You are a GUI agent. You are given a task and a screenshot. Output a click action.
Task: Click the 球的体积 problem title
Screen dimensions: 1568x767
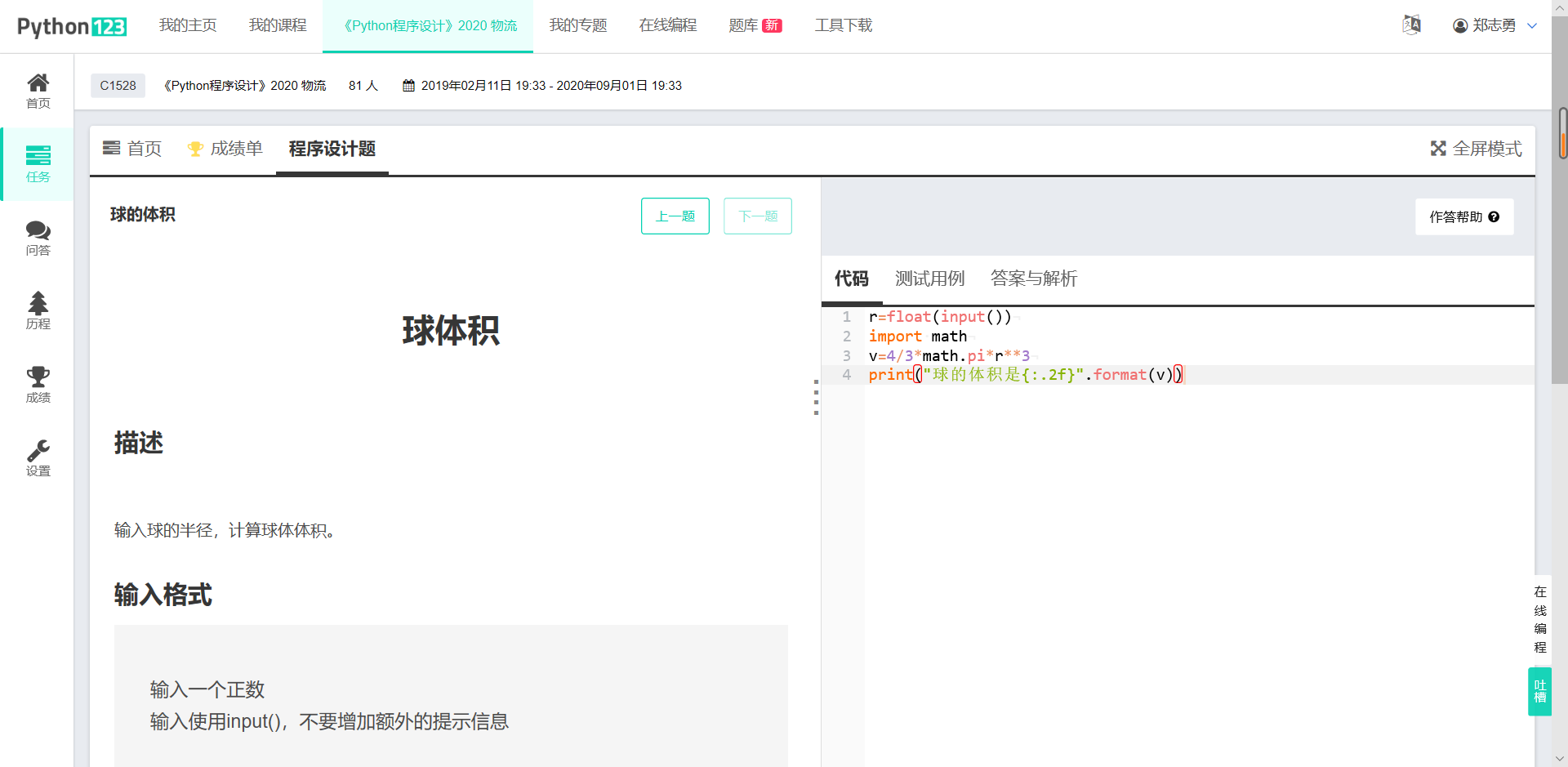143,215
